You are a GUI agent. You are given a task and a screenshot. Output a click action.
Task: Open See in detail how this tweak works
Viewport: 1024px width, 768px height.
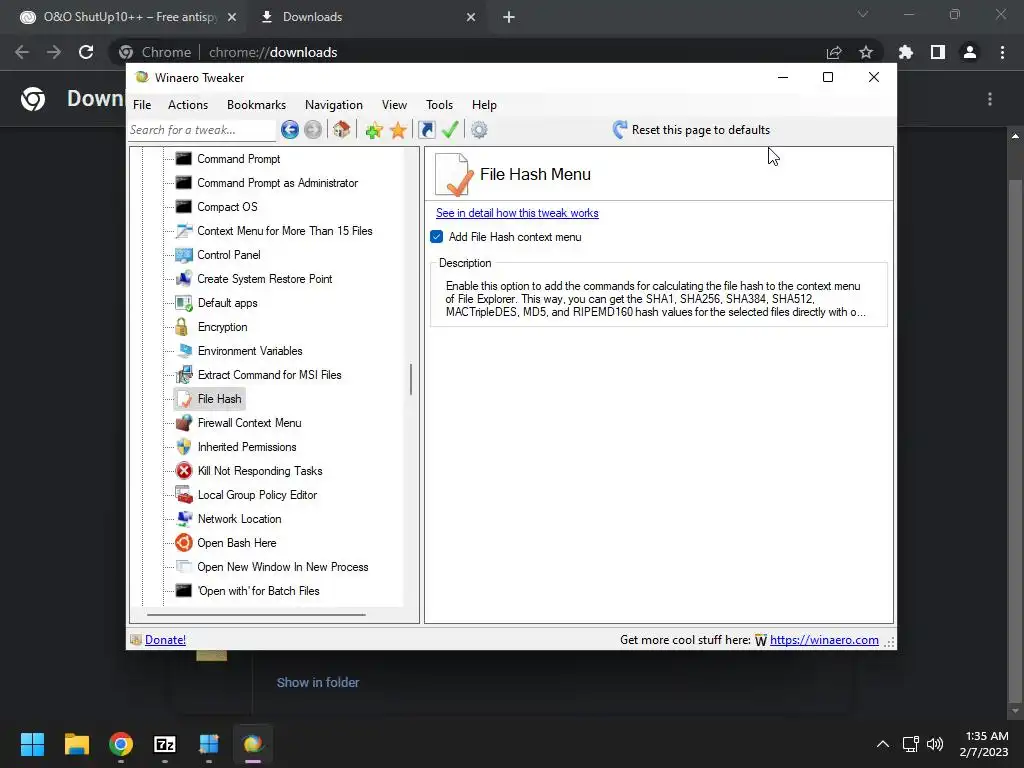coord(517,213)
